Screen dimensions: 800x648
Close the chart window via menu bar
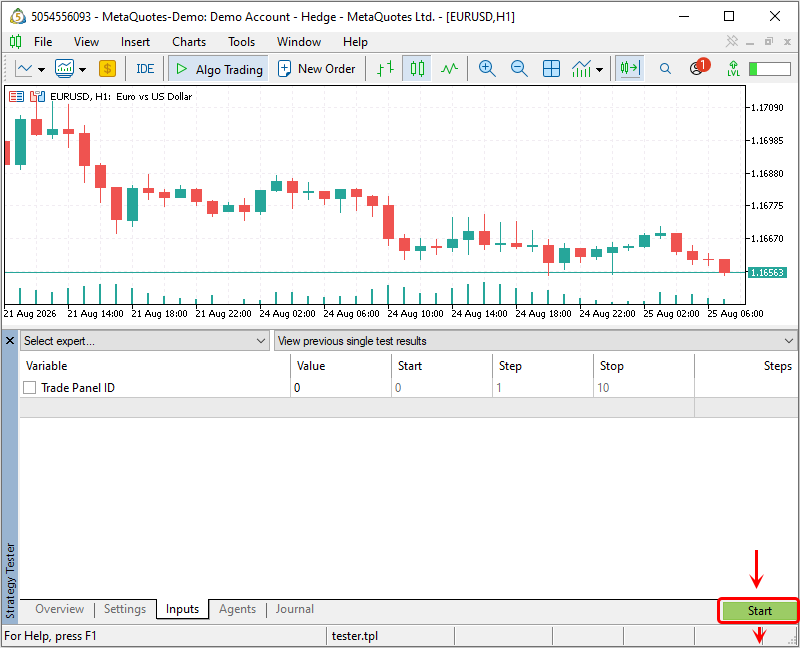click(x=787, y=42)
